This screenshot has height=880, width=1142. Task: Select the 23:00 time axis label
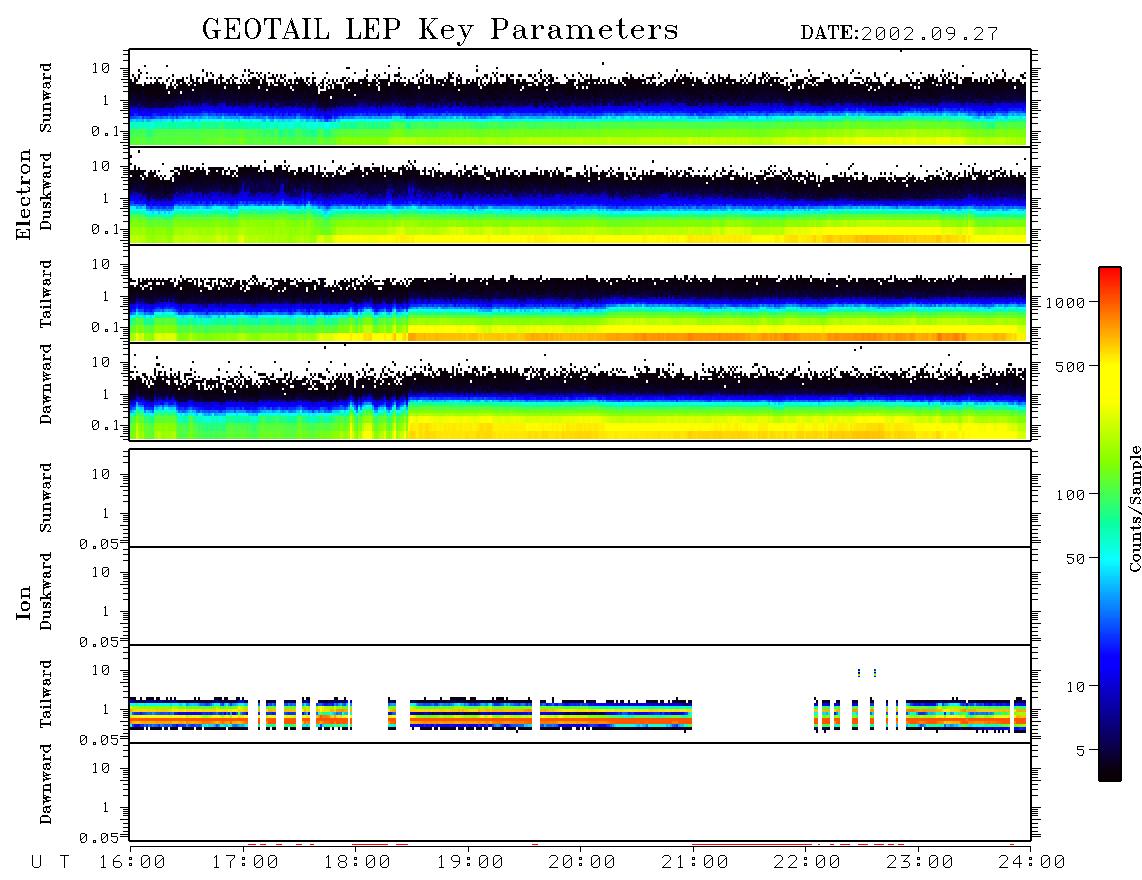coord(920,862)
